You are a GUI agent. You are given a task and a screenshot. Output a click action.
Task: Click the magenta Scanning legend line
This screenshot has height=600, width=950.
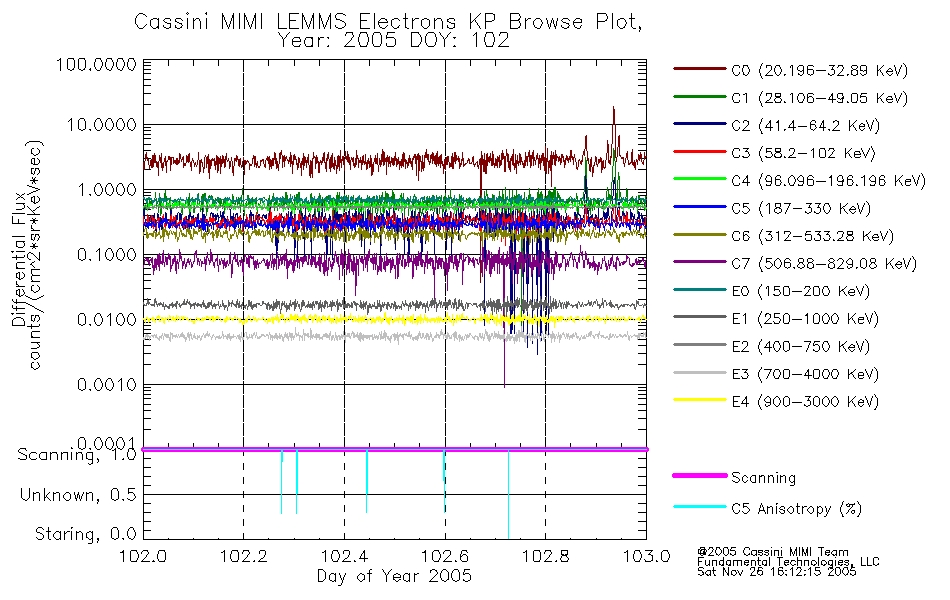pos(700,476)
